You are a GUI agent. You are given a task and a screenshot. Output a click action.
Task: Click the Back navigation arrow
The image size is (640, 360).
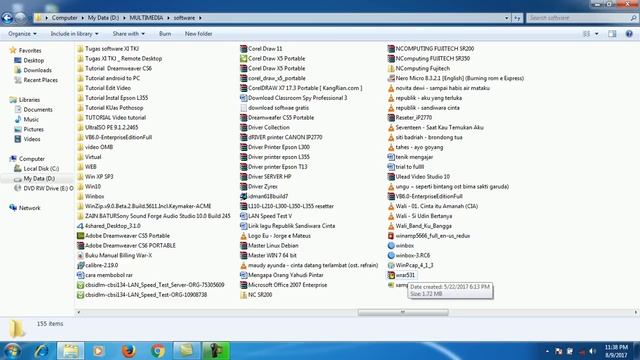[7, 18]
